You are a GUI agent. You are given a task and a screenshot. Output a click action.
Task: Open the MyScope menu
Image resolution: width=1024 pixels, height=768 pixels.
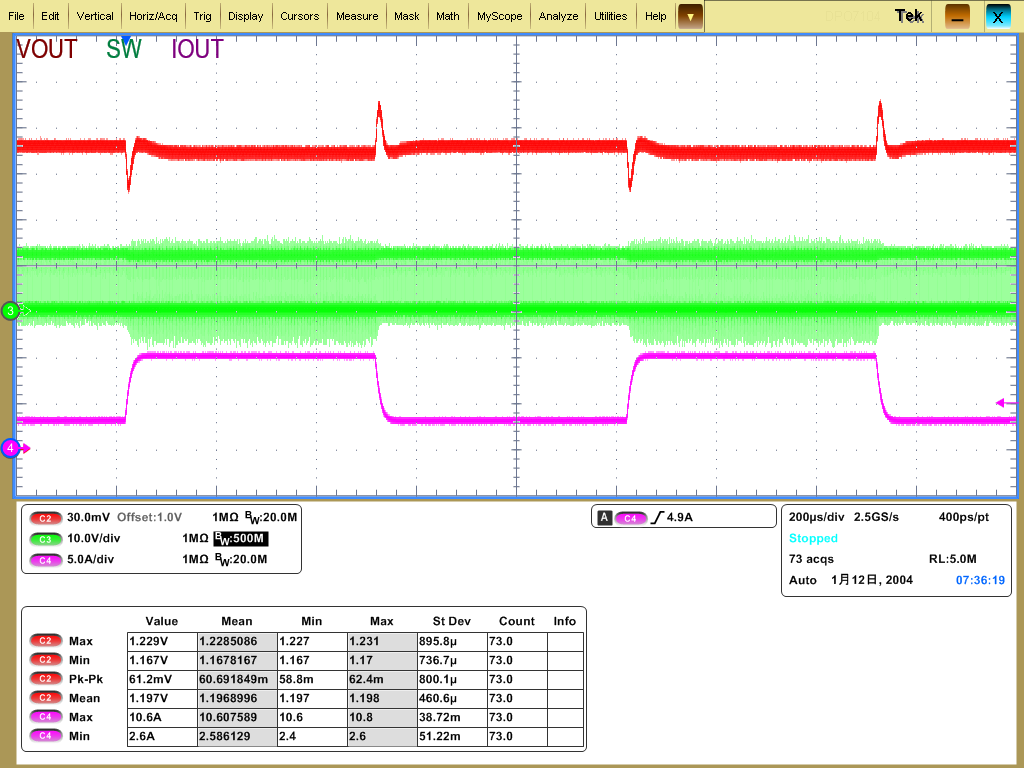click(499, 15)
